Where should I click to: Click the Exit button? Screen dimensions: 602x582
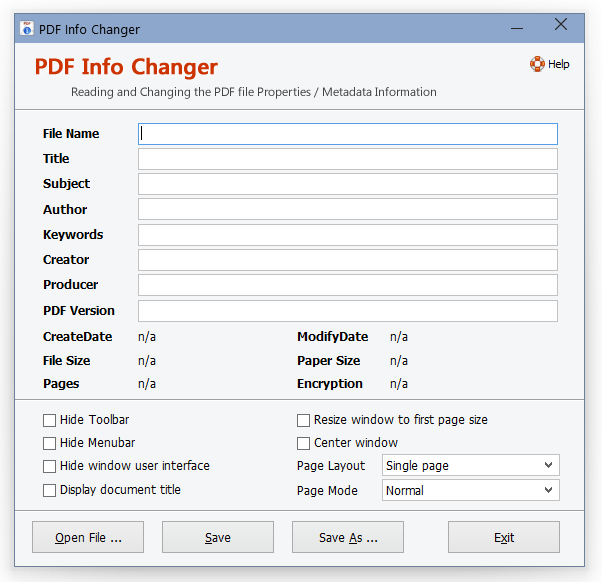(x=504, y=537)
